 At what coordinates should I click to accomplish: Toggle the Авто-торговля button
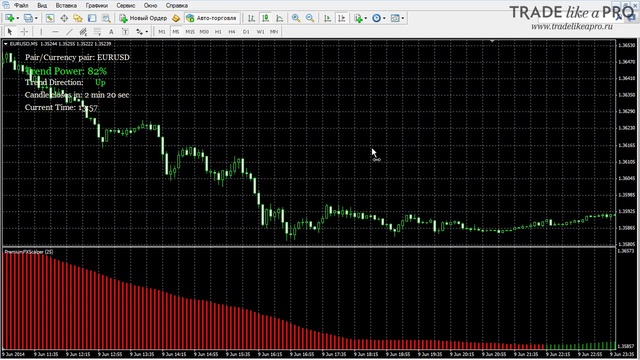pos(211,18)
